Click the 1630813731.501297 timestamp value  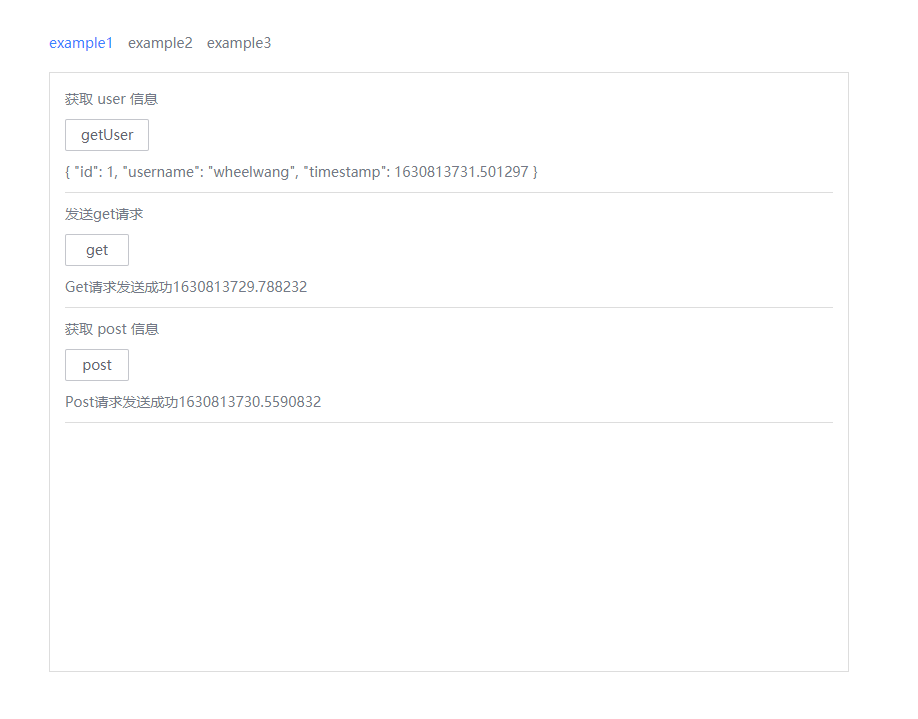tap(461, 172)
